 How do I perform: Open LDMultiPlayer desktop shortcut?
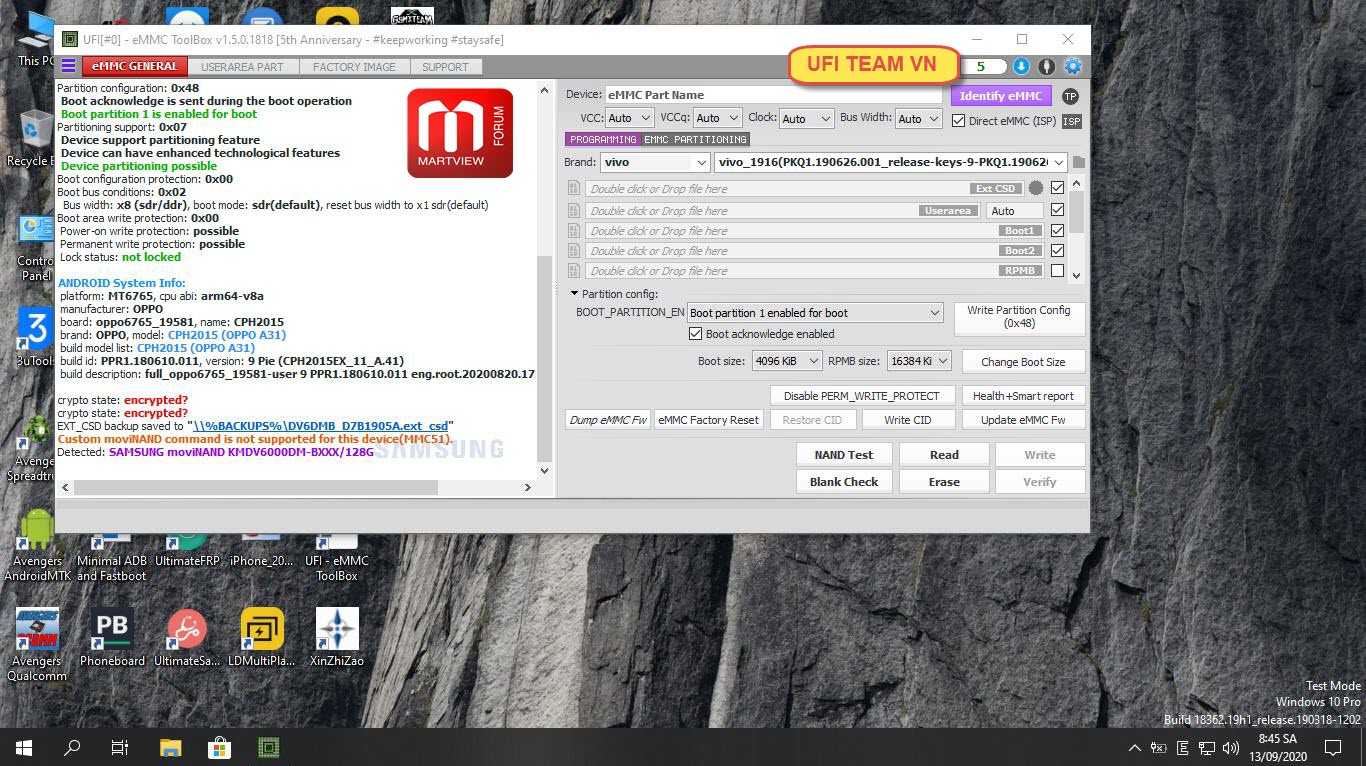point(262,637)
